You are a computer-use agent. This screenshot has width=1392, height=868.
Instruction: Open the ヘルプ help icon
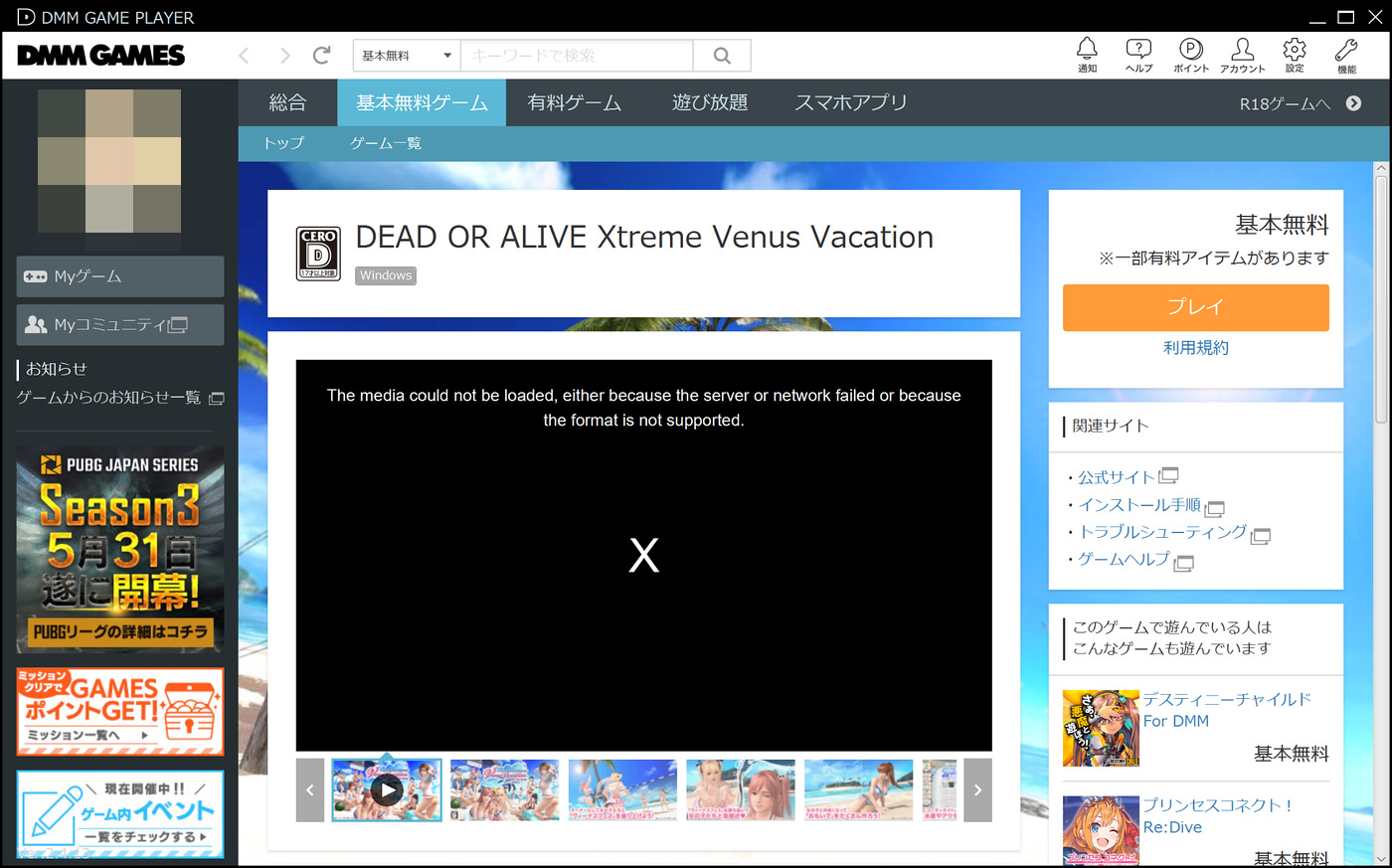(x=1138, y=54)
